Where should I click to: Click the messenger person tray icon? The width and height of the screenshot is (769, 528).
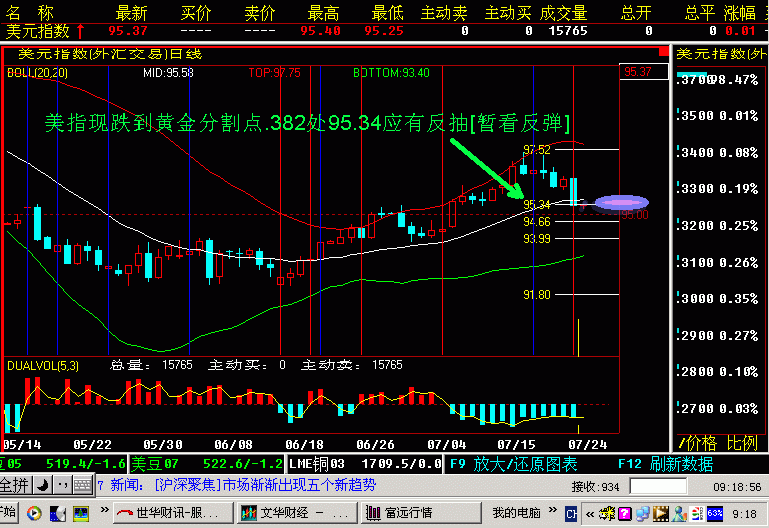[679, 513]
